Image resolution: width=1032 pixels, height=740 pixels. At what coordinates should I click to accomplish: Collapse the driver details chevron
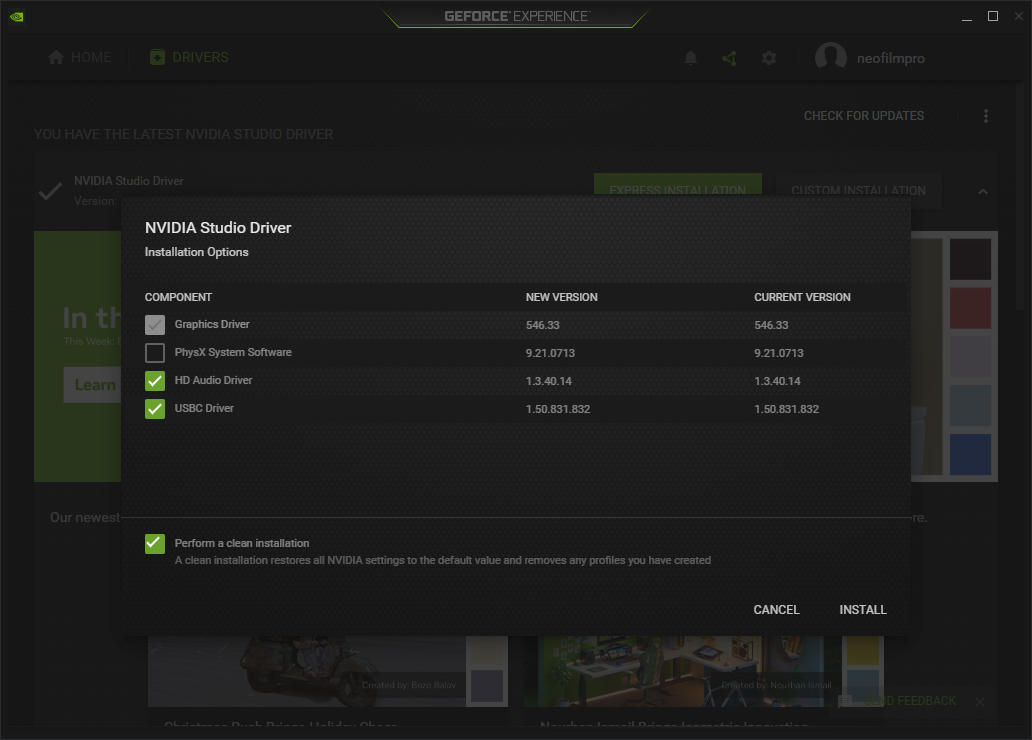coord(983,192)
